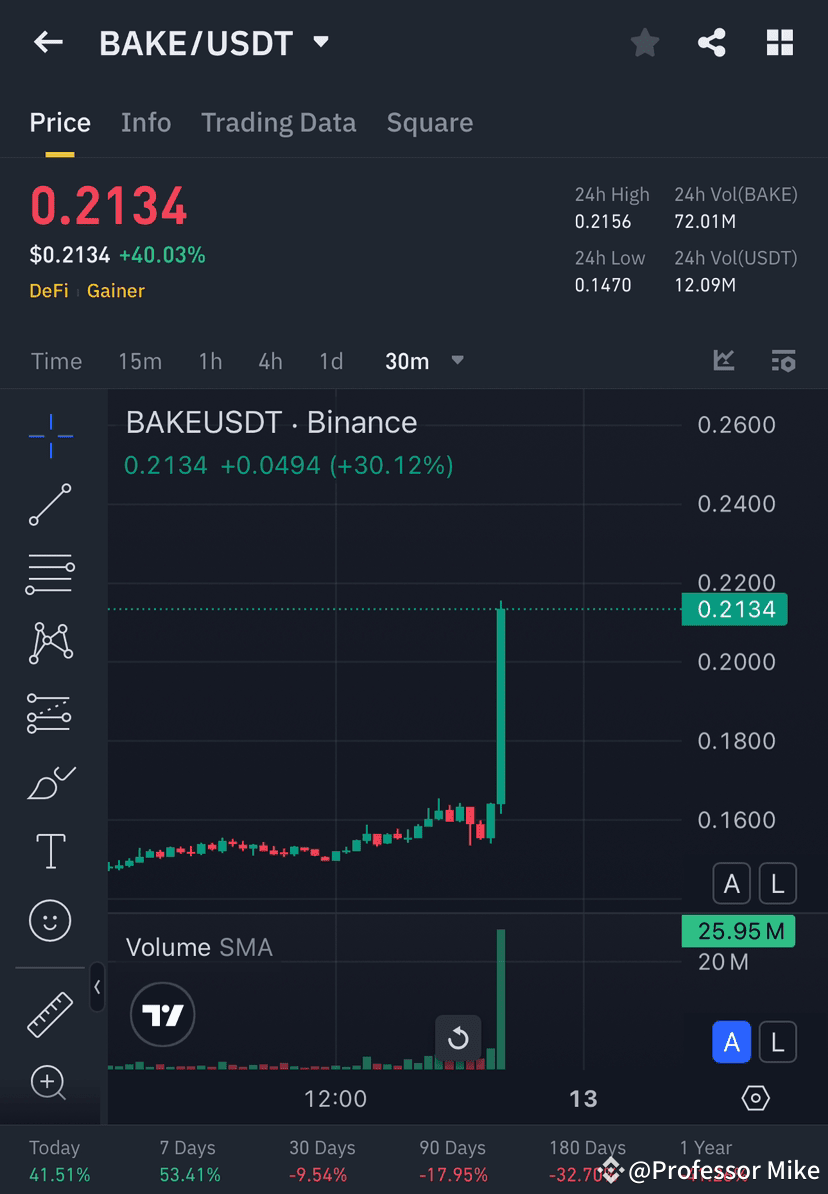Open the Square tab
This screenshot has width=828, height=1194.
[429, 122]
